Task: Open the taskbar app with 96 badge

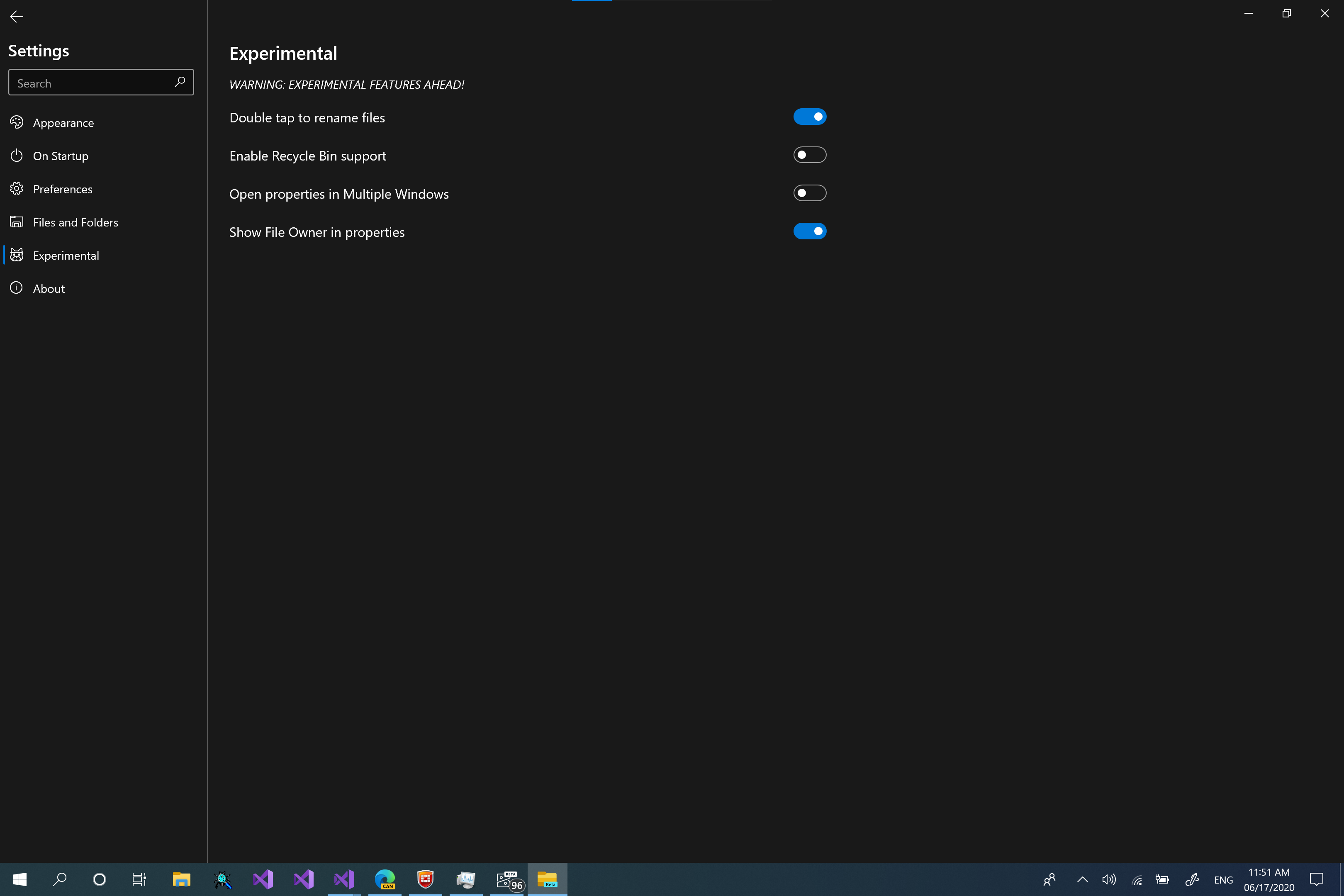Action: pyautogui.click(x=507, y=879)
